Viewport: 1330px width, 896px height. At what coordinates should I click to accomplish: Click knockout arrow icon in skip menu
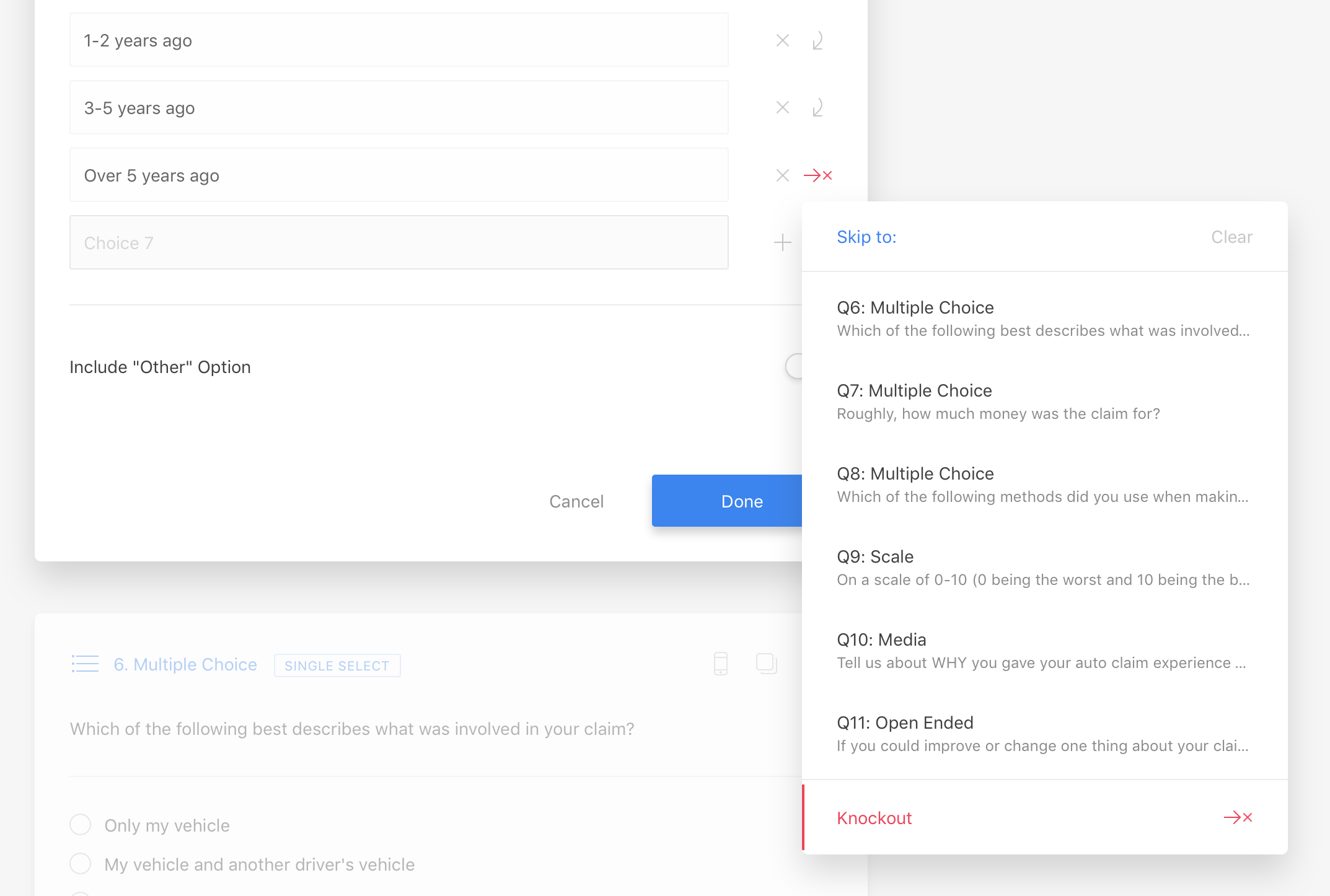click(x=1238, y=817)
